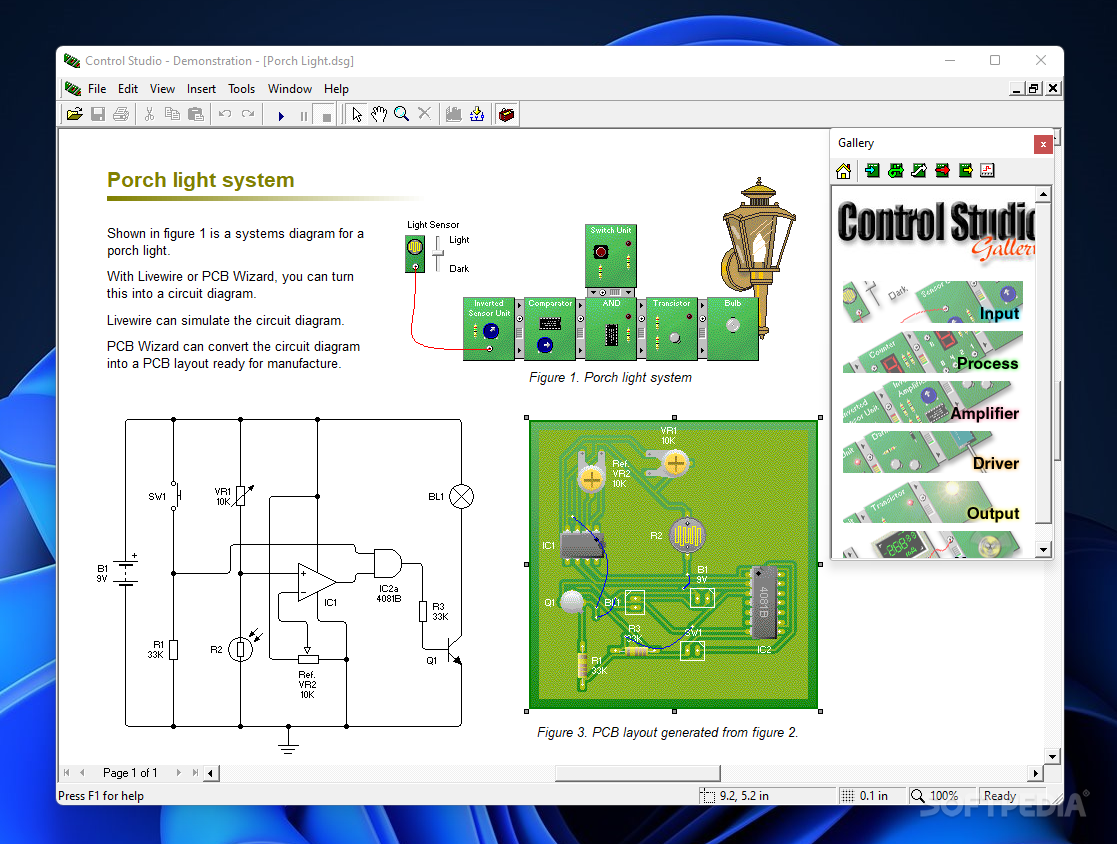
Task: Select the Output gallery category
Action: (932, 501)
